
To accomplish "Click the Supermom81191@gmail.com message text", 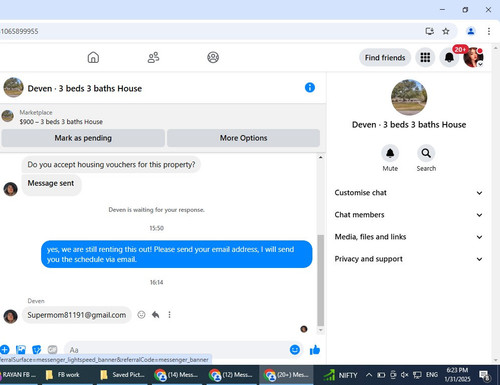I will [77, 315].
